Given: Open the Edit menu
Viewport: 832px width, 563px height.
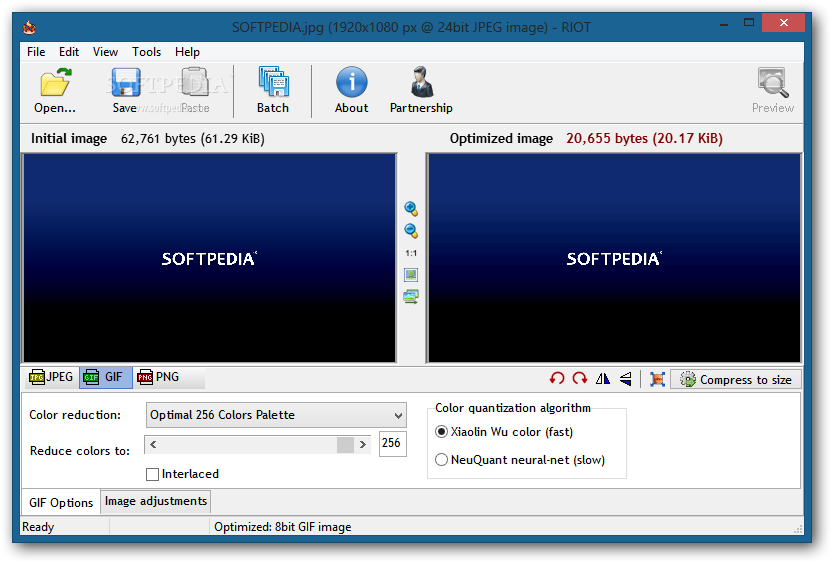Looking at the screenshot, I should coord(69,52).
